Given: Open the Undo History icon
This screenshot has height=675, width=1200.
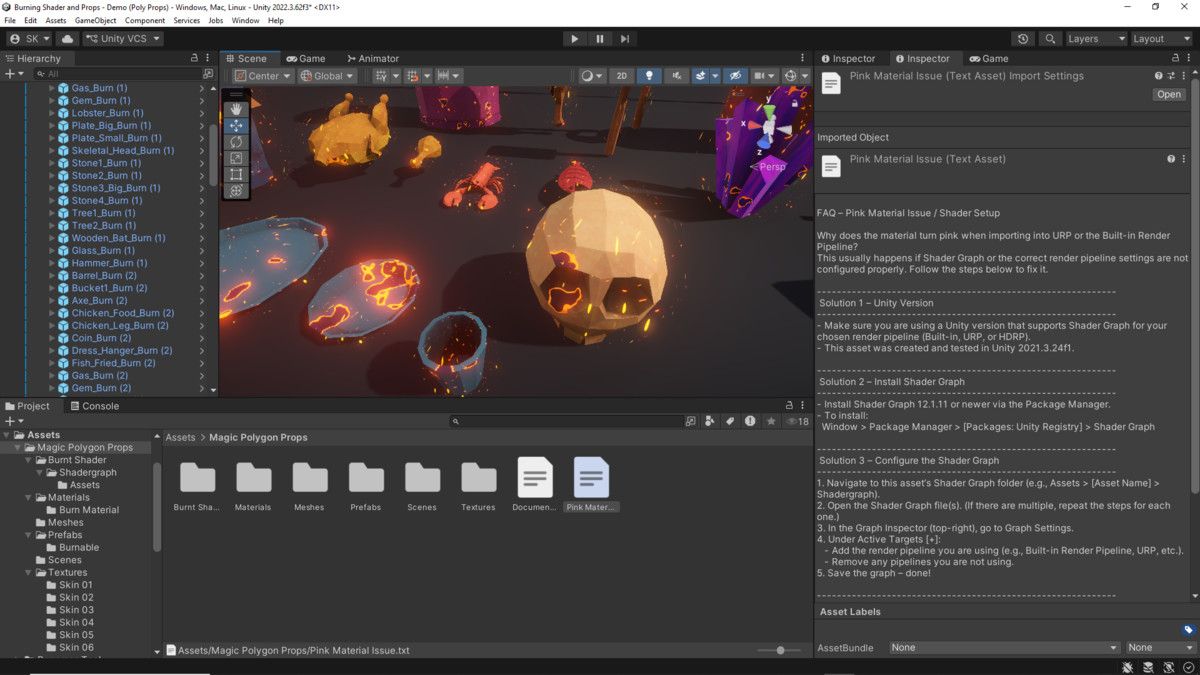Looking at the screenshot, I should coord(1023,39).
